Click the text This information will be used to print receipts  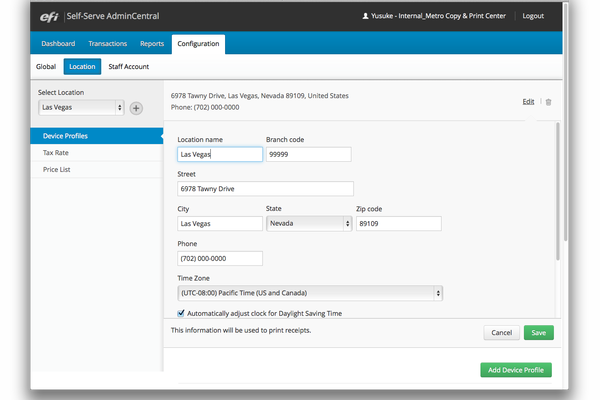coord(241,330)
